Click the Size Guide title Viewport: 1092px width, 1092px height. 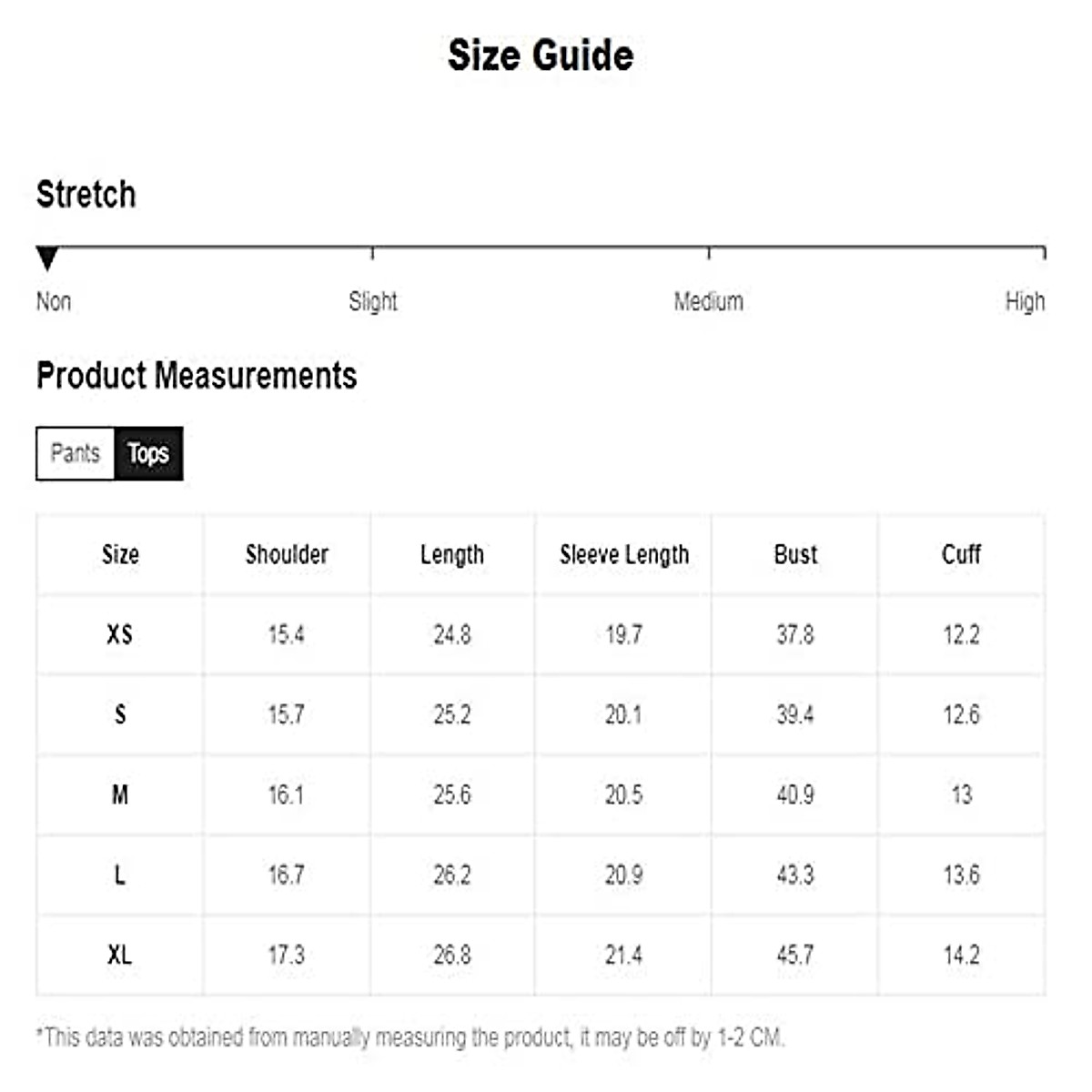(x=541, y=56)
